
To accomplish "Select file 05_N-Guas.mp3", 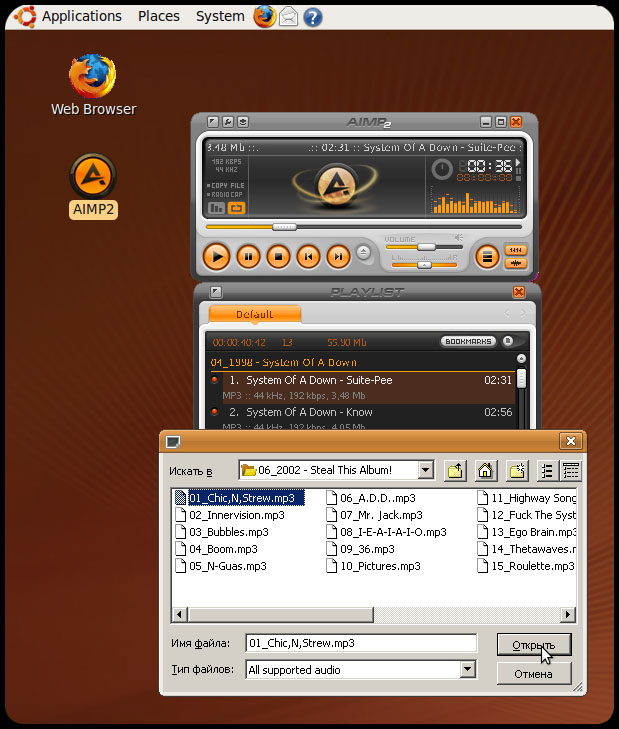I will click(x=221, y=566).
